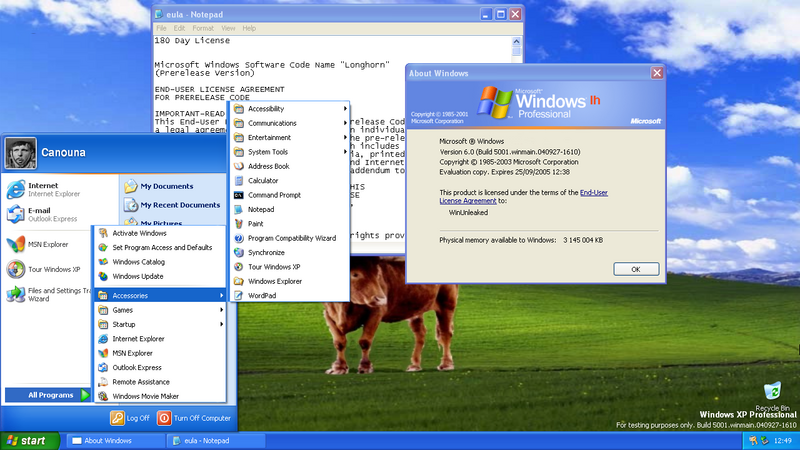The height and width of the screenshot is (450, 800).
Task: Open Tour Windows XP in Start left pane
Action: tap(44, 269)
